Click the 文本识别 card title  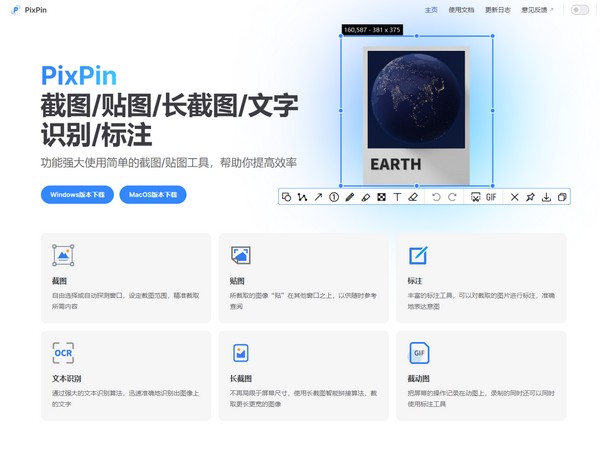point(67,378)
